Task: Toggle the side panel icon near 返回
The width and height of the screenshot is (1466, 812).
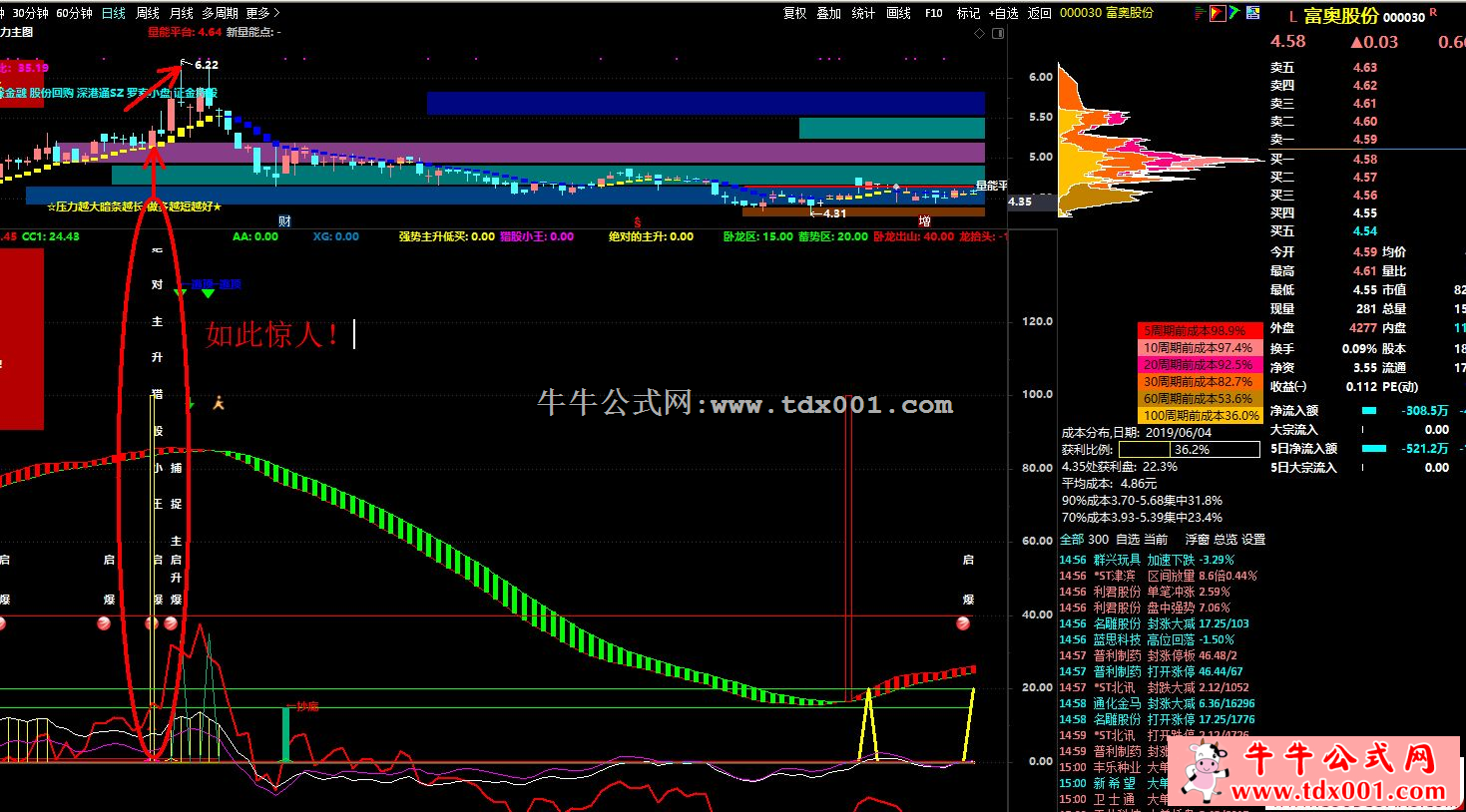Action: pyautogui.click(x=998, y=33)
